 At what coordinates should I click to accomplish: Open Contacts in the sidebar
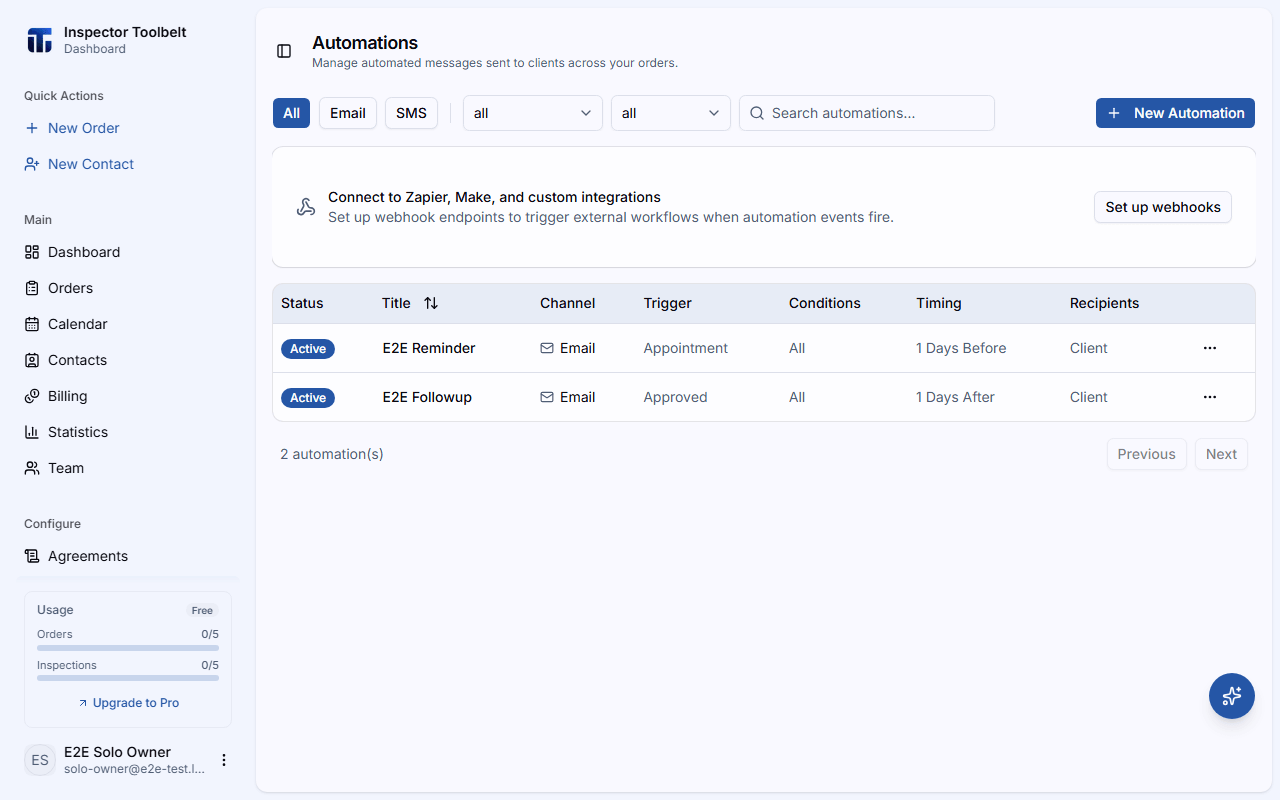pos(128,360)
